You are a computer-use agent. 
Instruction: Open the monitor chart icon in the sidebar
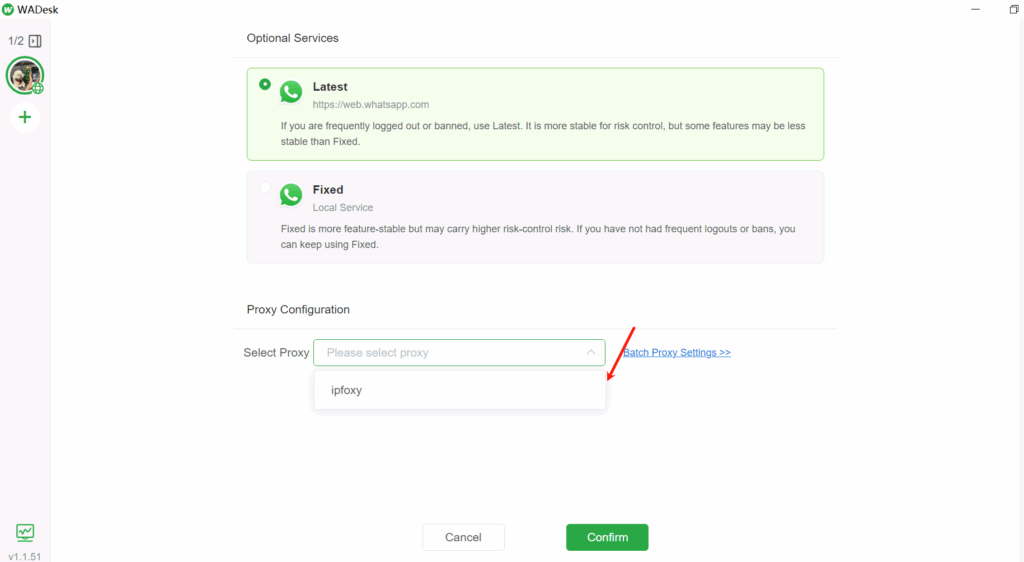[x=25, y=533]
